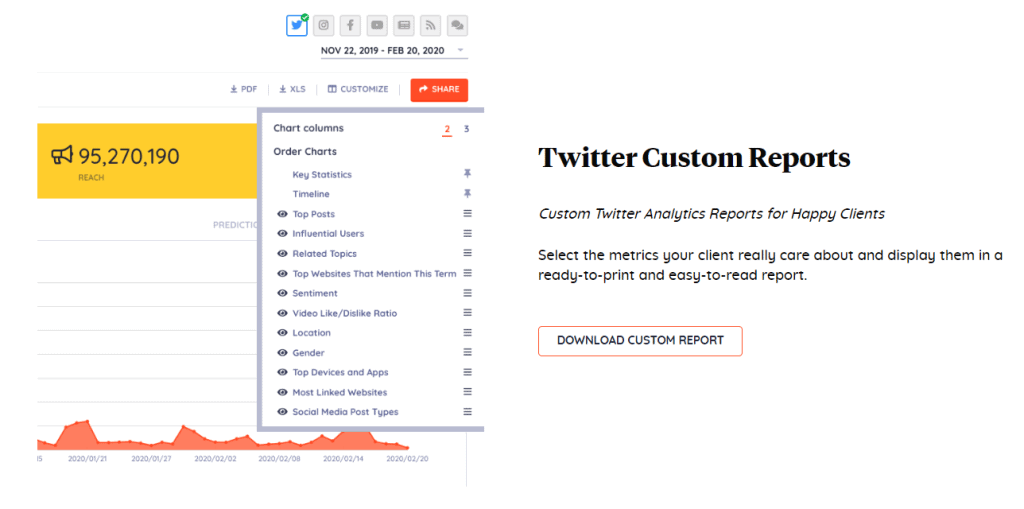
Task: Select the YouTube source icon
Action: tap(377, 25)
